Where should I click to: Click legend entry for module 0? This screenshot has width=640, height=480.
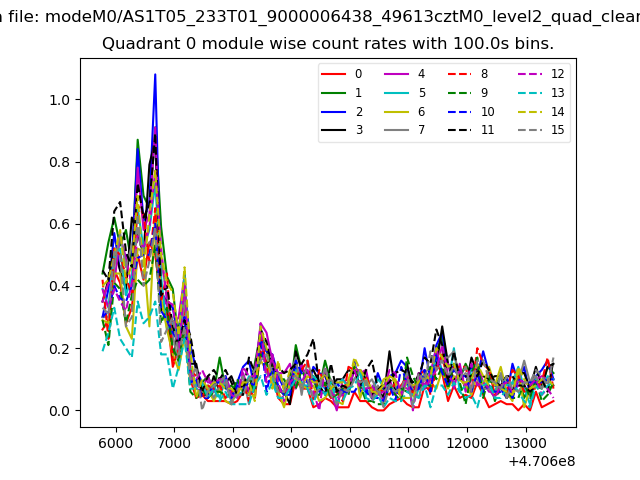pyautogui.click(x=341, y=74)
